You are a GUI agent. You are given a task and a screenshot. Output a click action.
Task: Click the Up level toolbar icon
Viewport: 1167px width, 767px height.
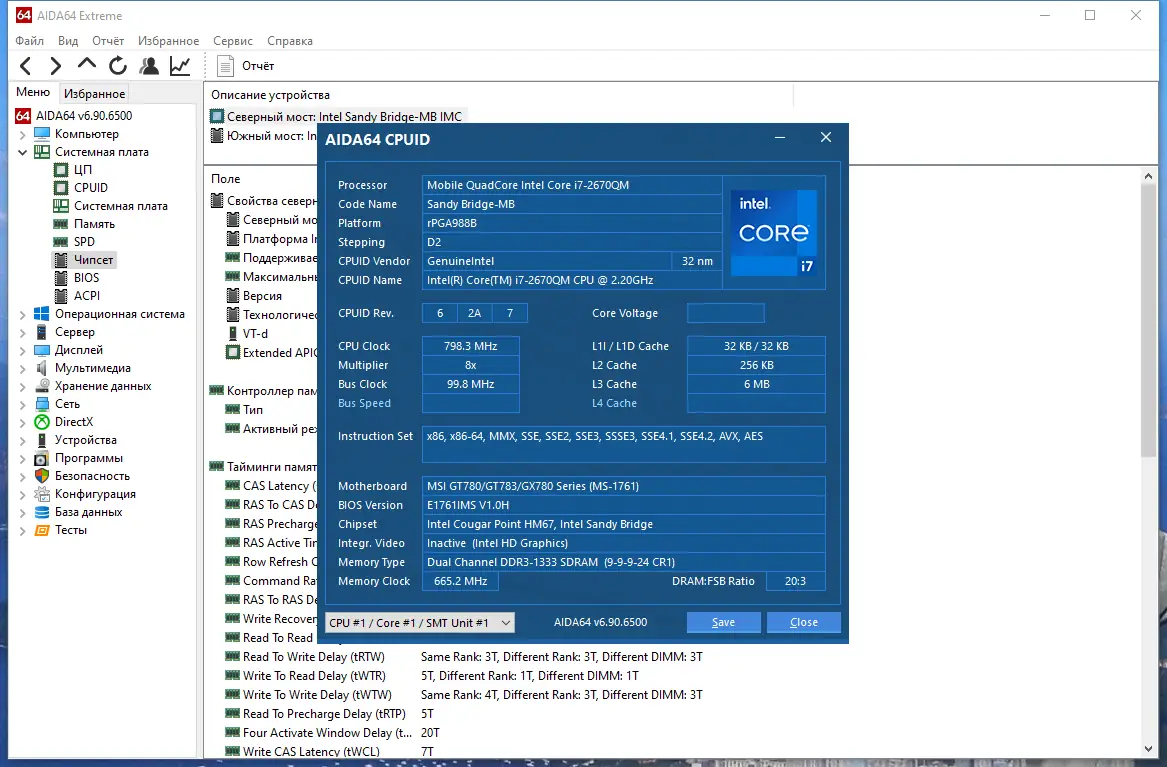[x=87, y=65]
